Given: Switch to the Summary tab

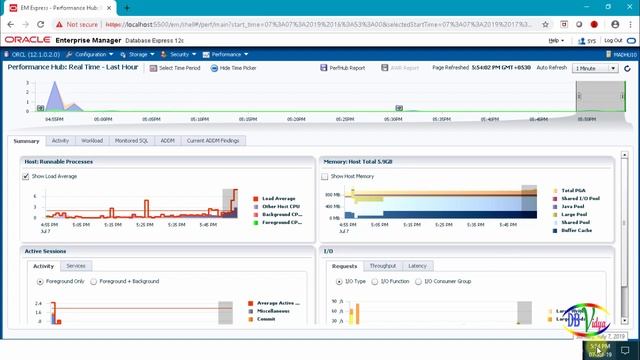Looking at the screenshot, I should pyautogui.click(x=27, y=141).
